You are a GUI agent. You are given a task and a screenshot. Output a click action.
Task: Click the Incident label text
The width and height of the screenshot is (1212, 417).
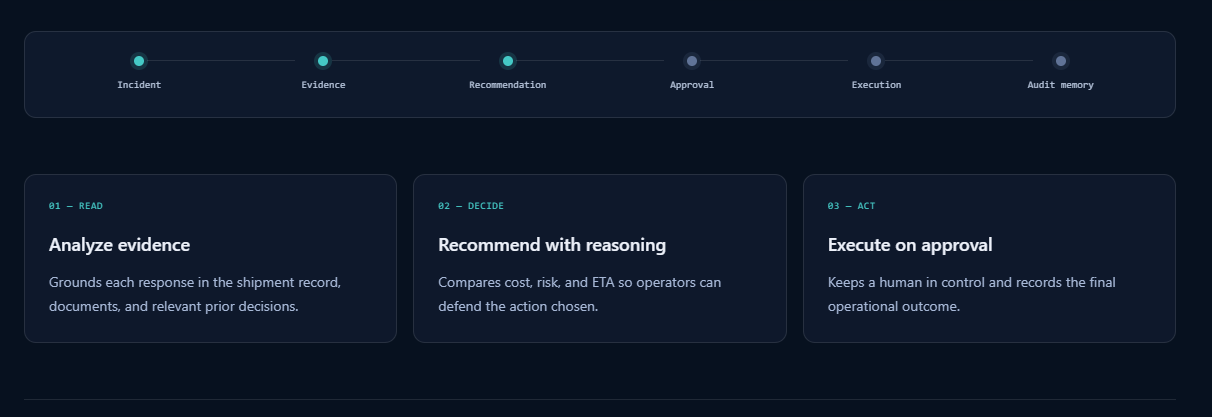139,85
